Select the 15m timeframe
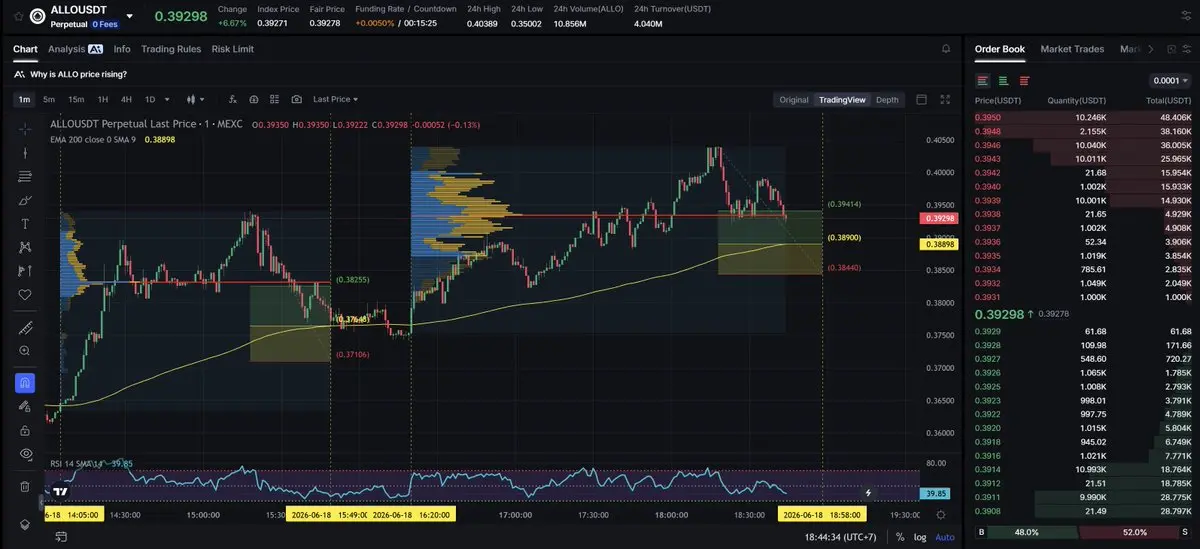Viewport: 1200px width, 549px height. point(76,99)
